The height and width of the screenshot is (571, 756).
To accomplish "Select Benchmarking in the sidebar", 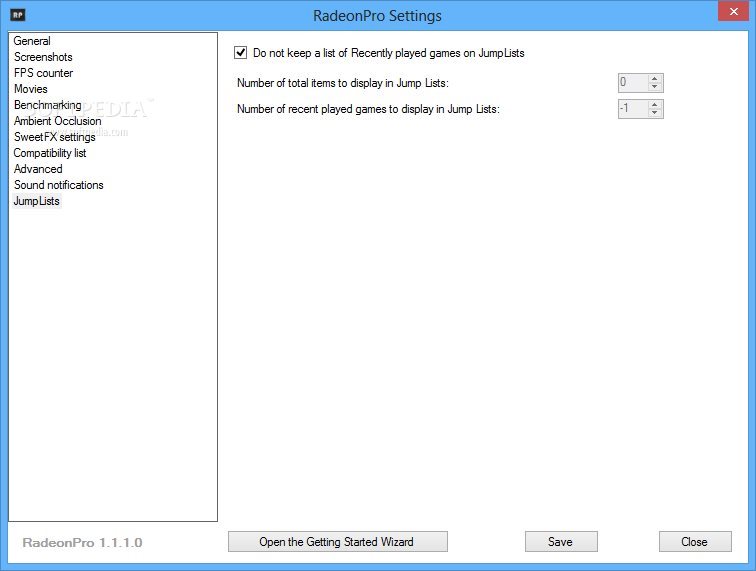I will click(47, 105).
